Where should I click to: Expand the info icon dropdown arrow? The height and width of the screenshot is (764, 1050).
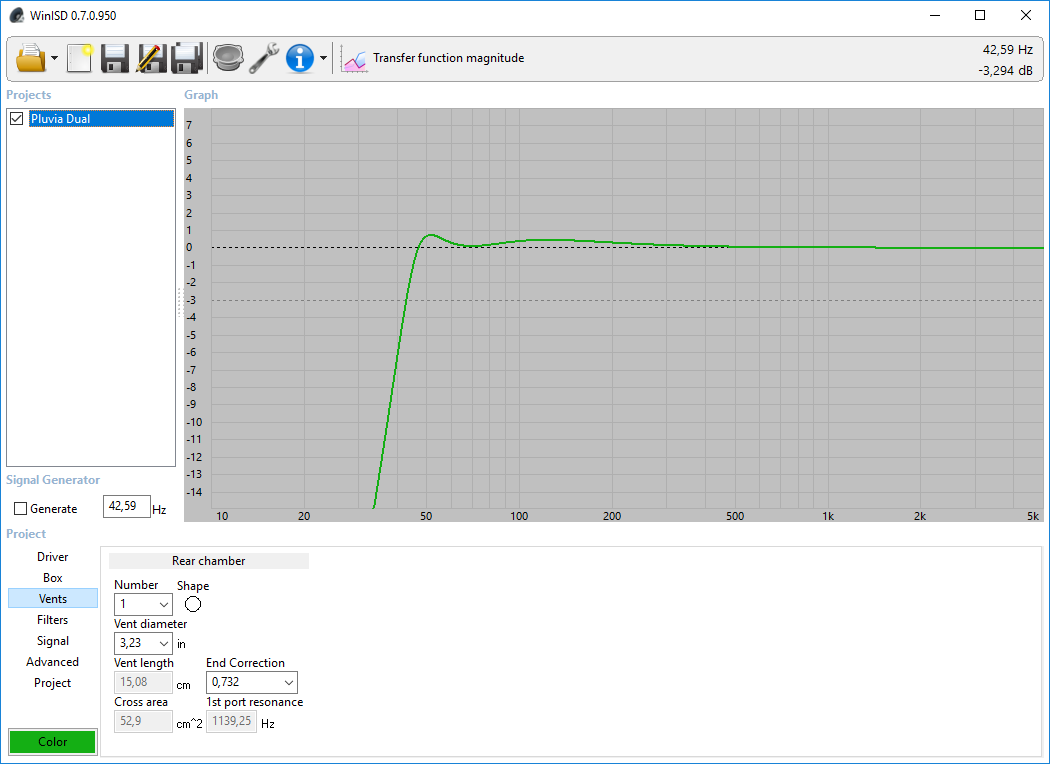point(323,58)
